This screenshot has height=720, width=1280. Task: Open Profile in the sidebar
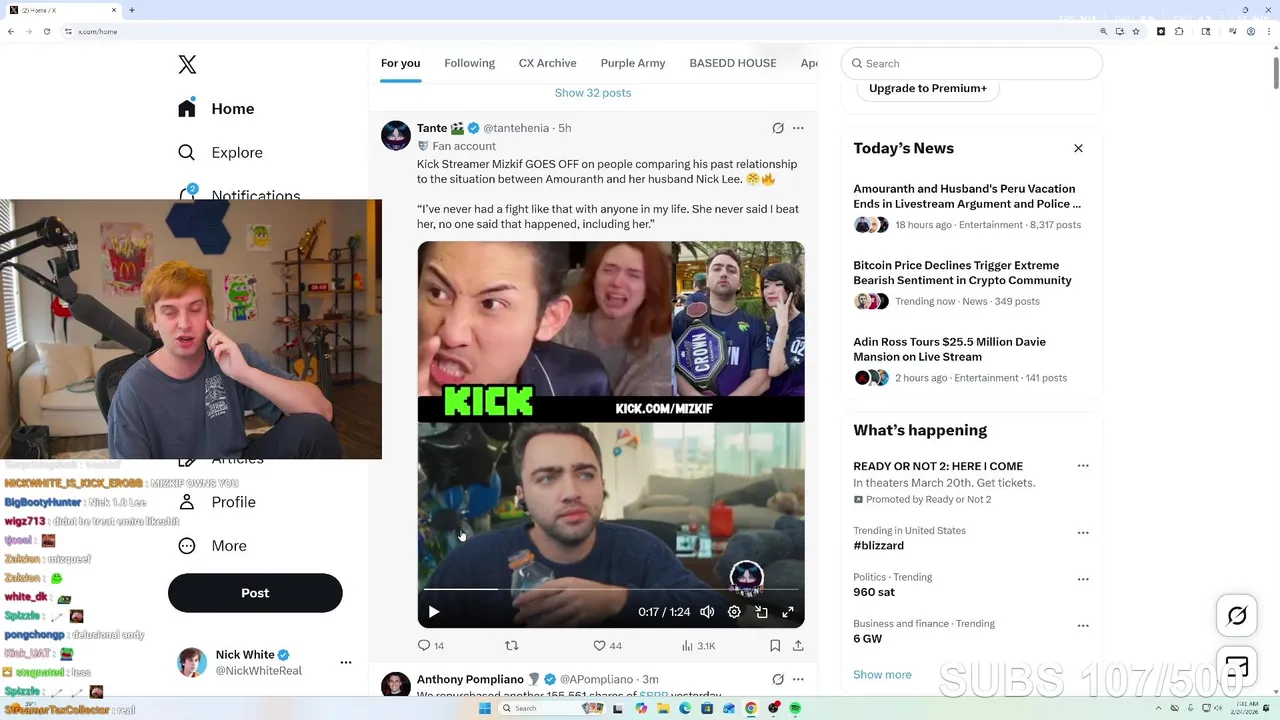coord(216,502)
